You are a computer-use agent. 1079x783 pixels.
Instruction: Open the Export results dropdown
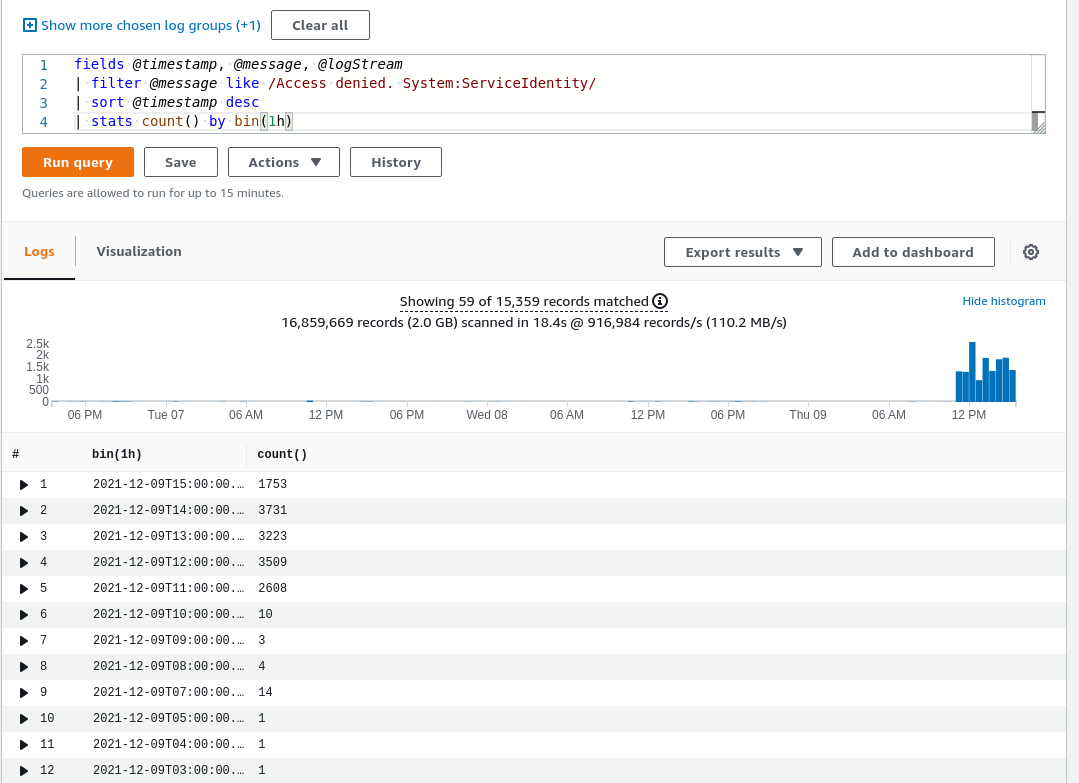[742, 252]
